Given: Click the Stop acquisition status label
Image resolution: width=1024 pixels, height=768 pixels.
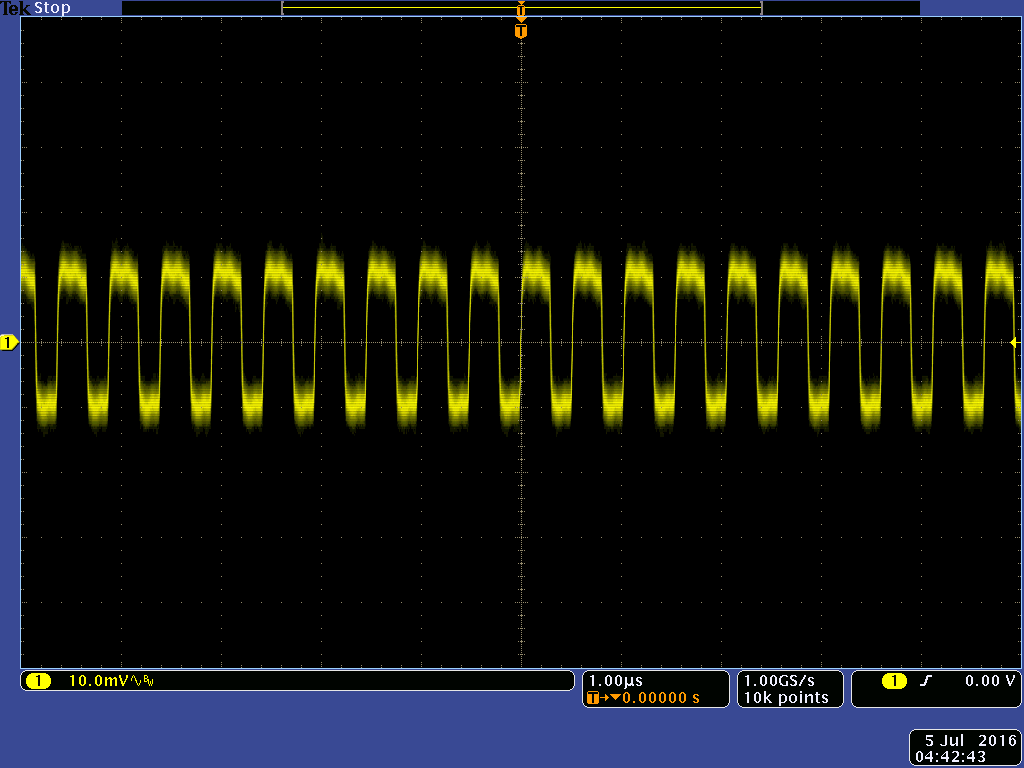Looking at the screenshot, I should tap(52, 8).
